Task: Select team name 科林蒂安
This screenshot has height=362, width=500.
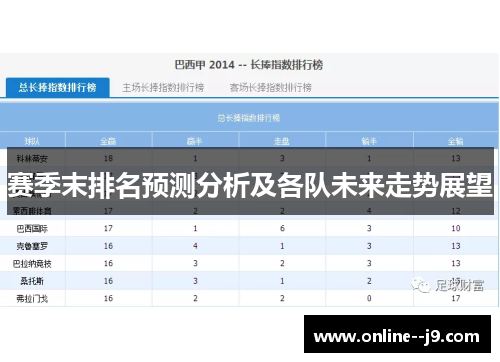Action: coord(32,159)
